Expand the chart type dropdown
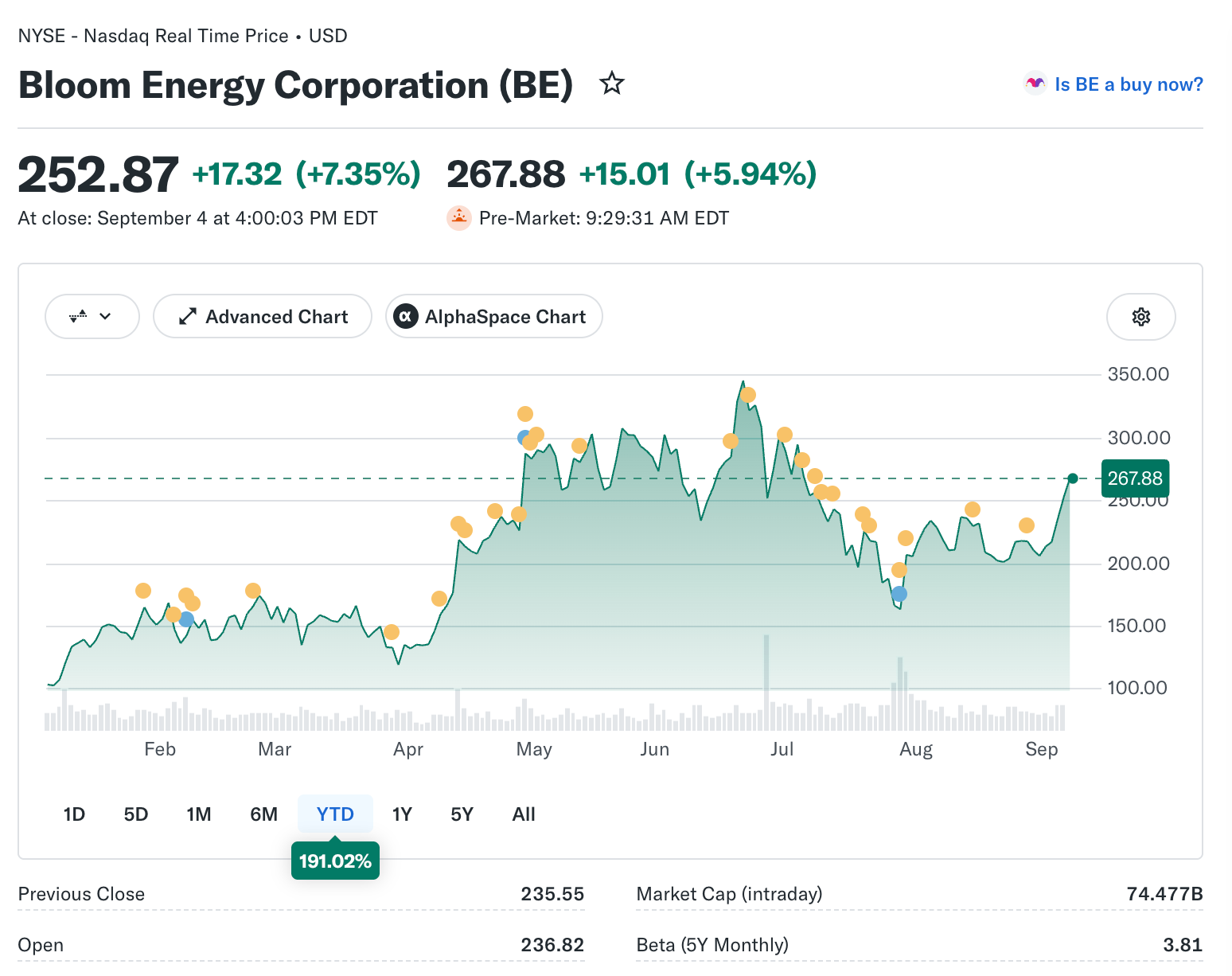The image size is (1232, 976). (x=92, y=317)
